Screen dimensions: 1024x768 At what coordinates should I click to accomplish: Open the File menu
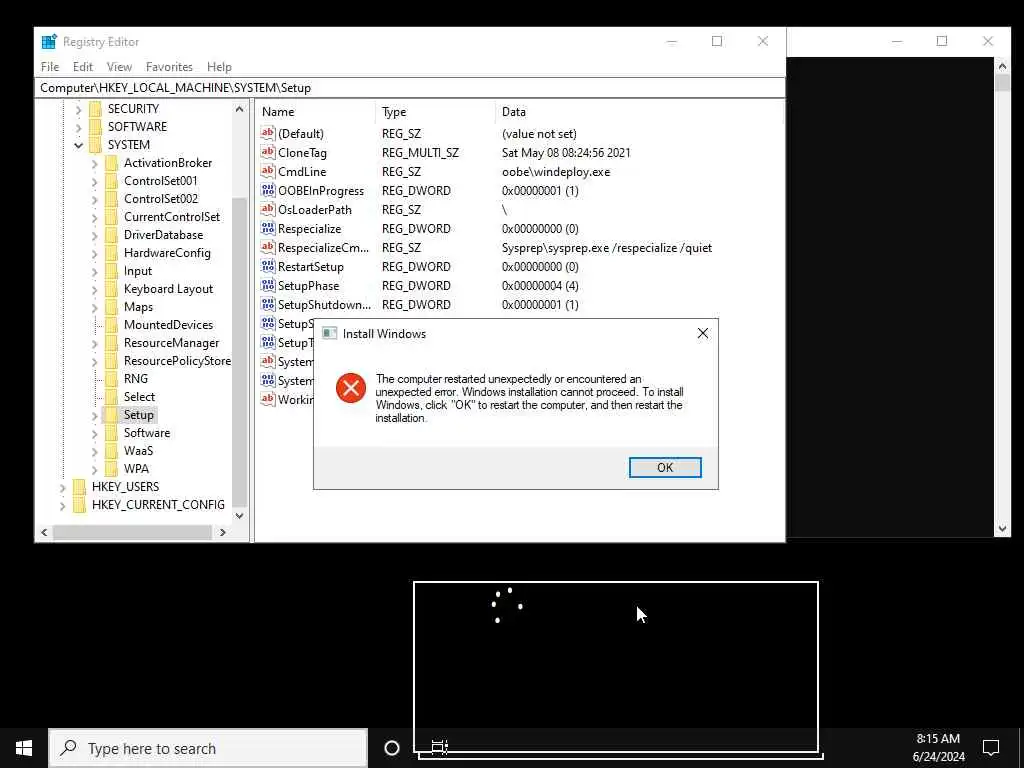pyautogui.click(x=50, y=67)
